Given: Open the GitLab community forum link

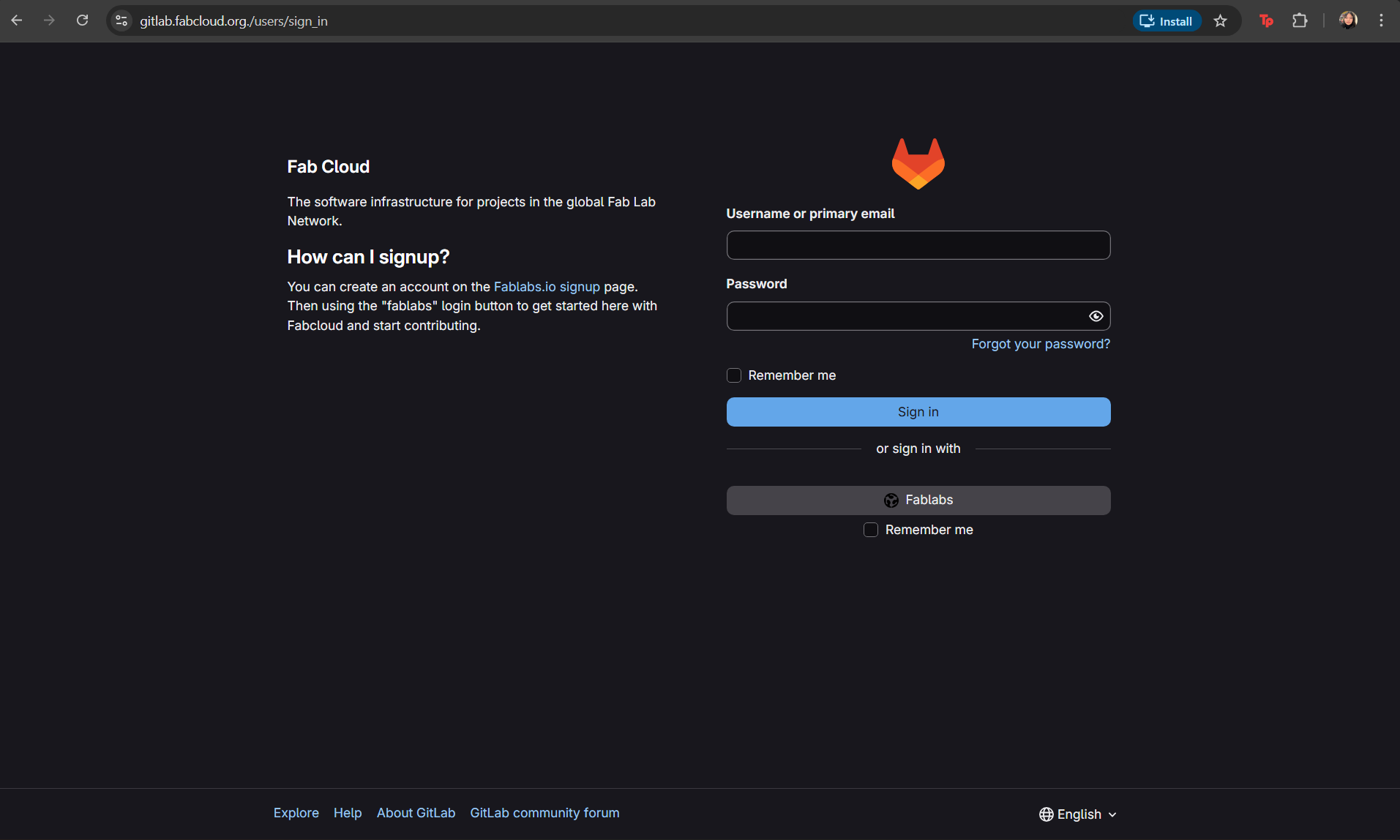Looking at the screenshot, I should 544,812.
